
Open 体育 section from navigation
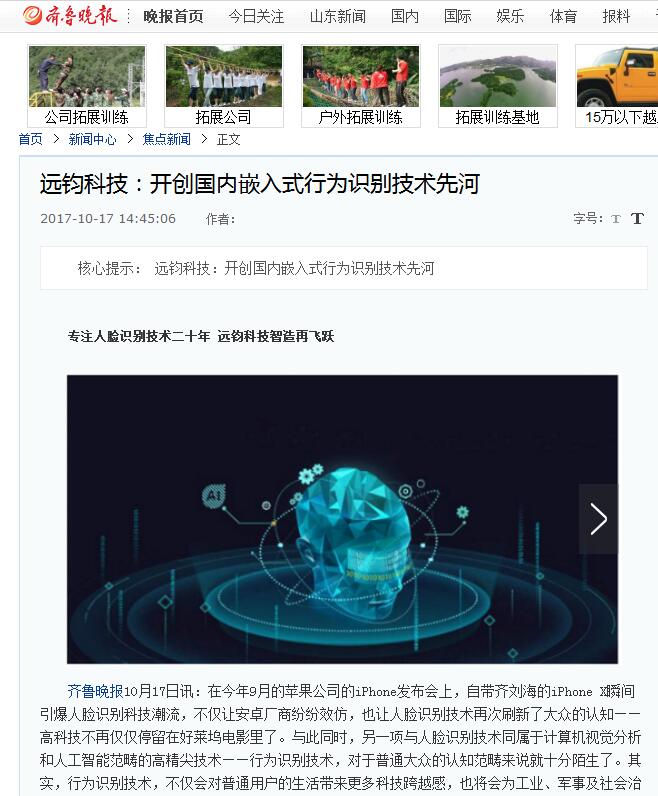[563, 17]
